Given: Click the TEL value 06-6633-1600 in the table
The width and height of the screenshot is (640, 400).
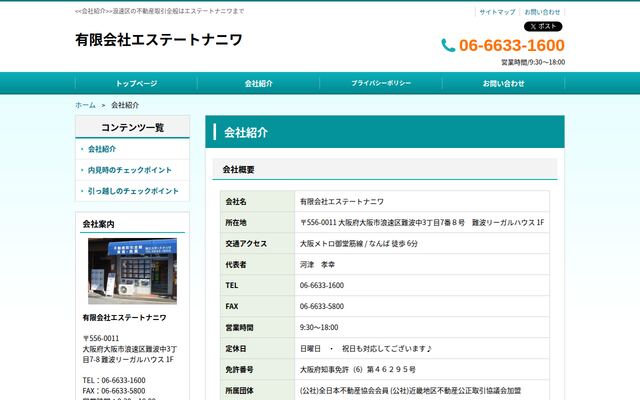Looking at the screenshot, I should (x=322, y=285).
